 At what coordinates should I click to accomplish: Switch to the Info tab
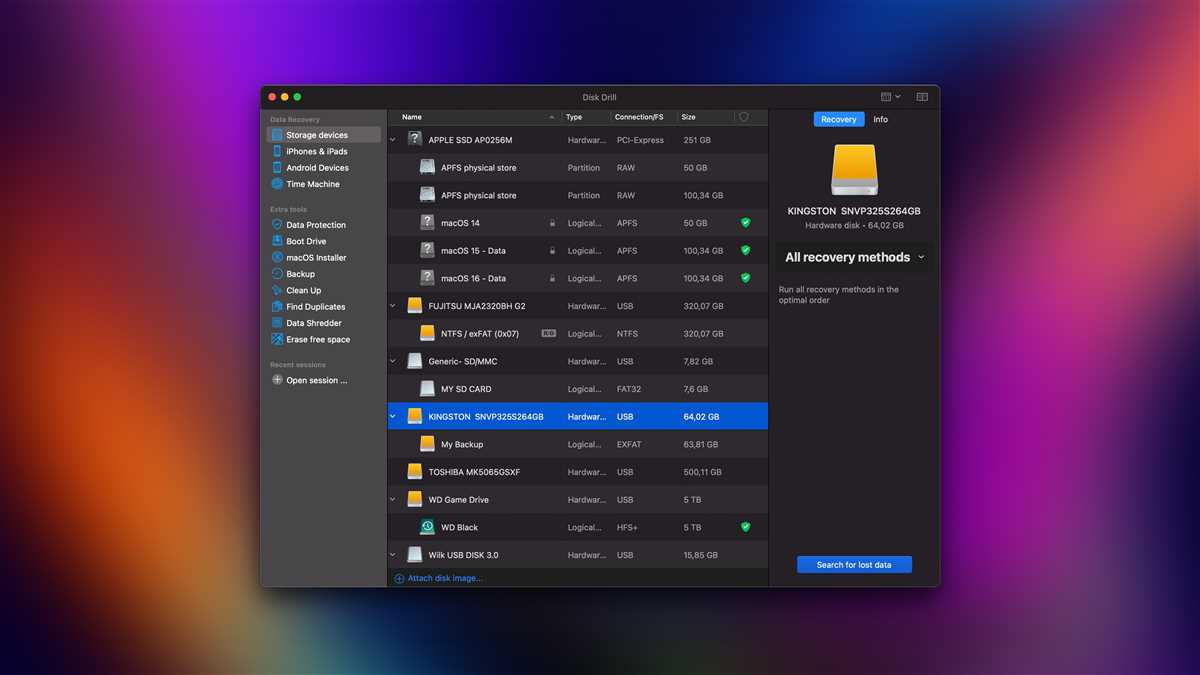click(x=880, y=119)
